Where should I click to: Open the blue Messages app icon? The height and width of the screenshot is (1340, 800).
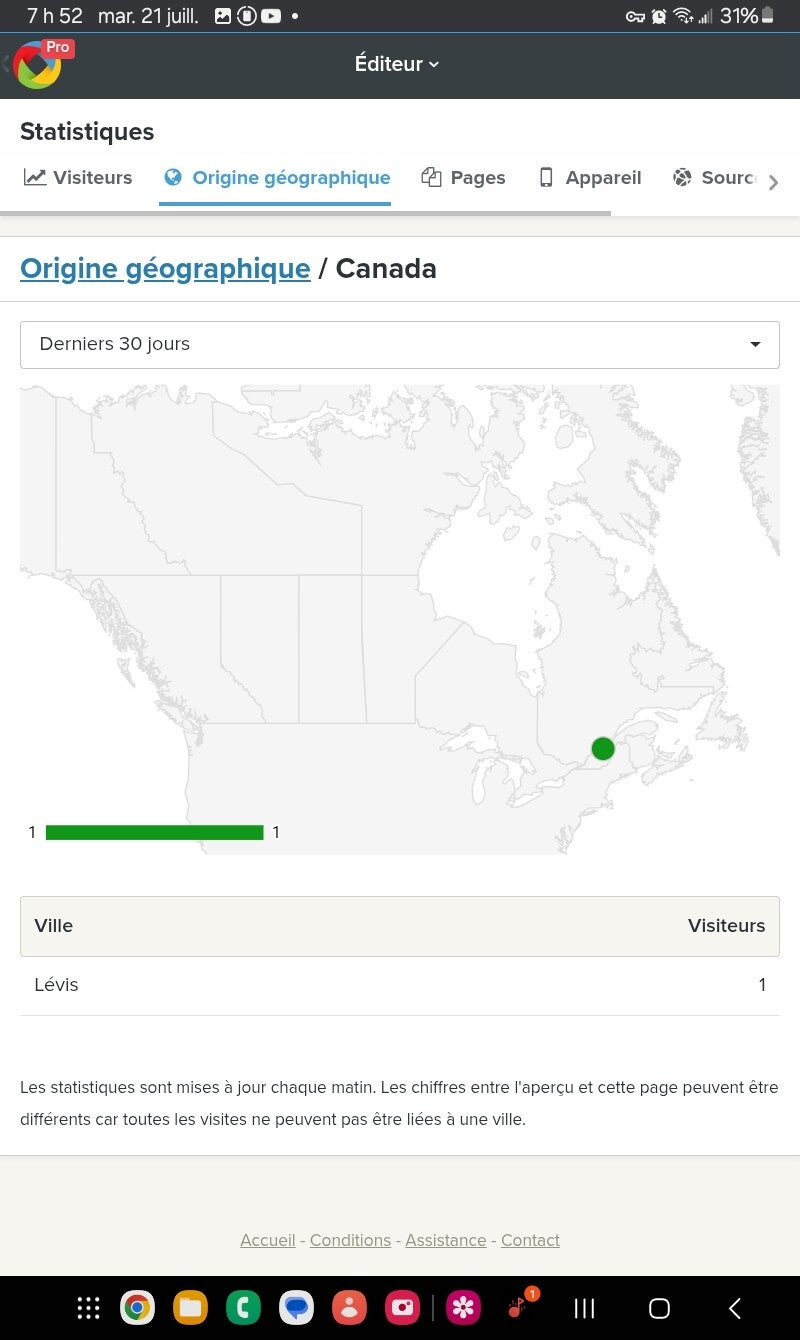click(x=296, y=1307)
